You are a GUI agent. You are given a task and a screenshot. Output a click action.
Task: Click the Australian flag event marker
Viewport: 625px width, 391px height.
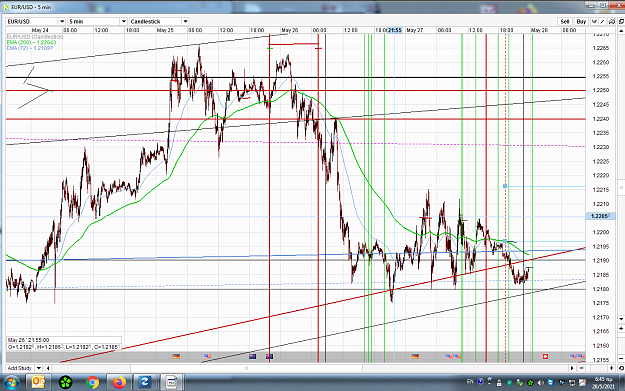(x=252, y=356)
